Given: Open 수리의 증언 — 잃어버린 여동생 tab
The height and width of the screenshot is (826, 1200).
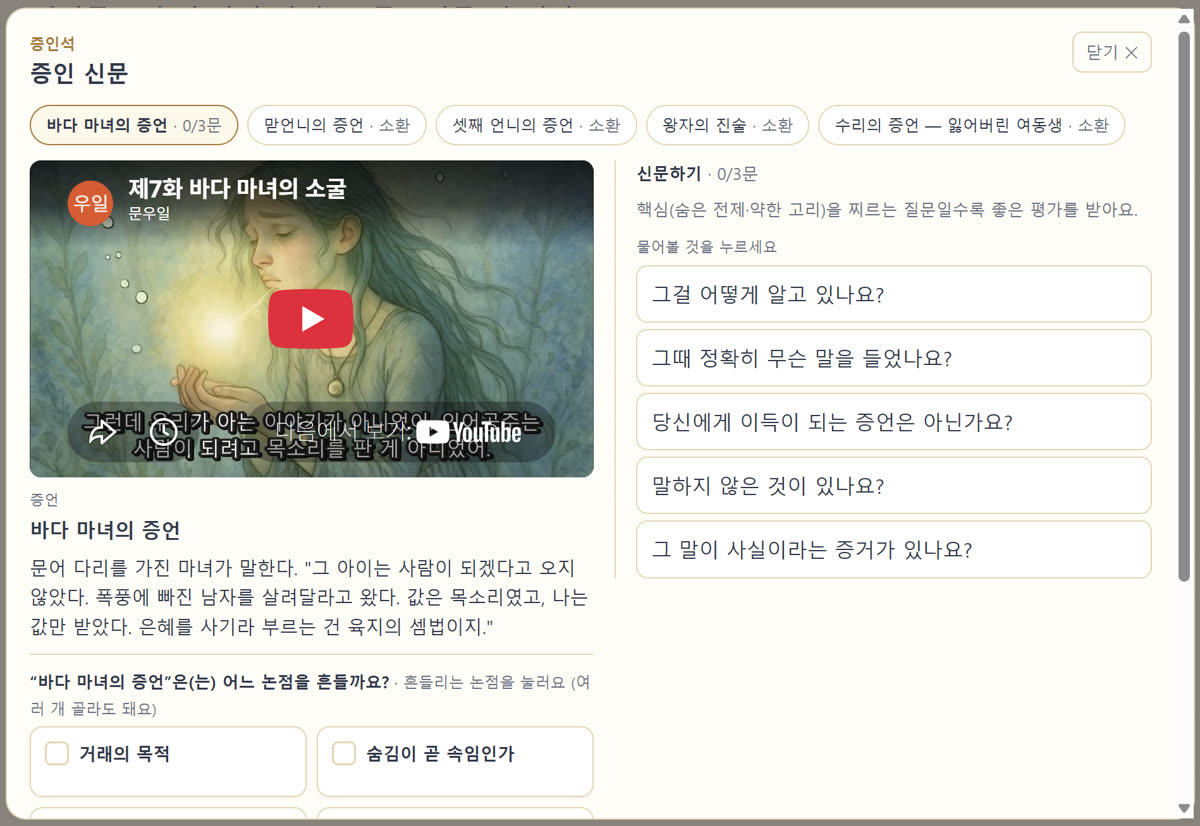Looking at the screenshot, I should tap(972, 125).
